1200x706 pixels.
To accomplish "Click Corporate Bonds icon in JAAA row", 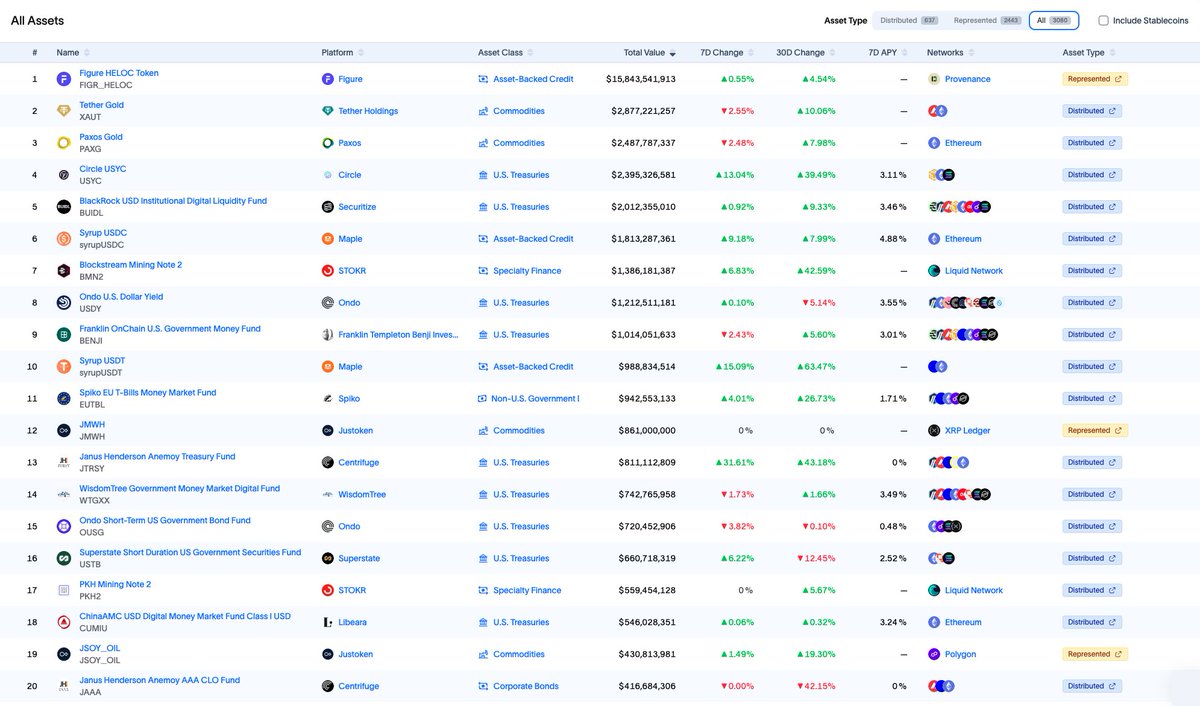I will click(x=484, y=686).
